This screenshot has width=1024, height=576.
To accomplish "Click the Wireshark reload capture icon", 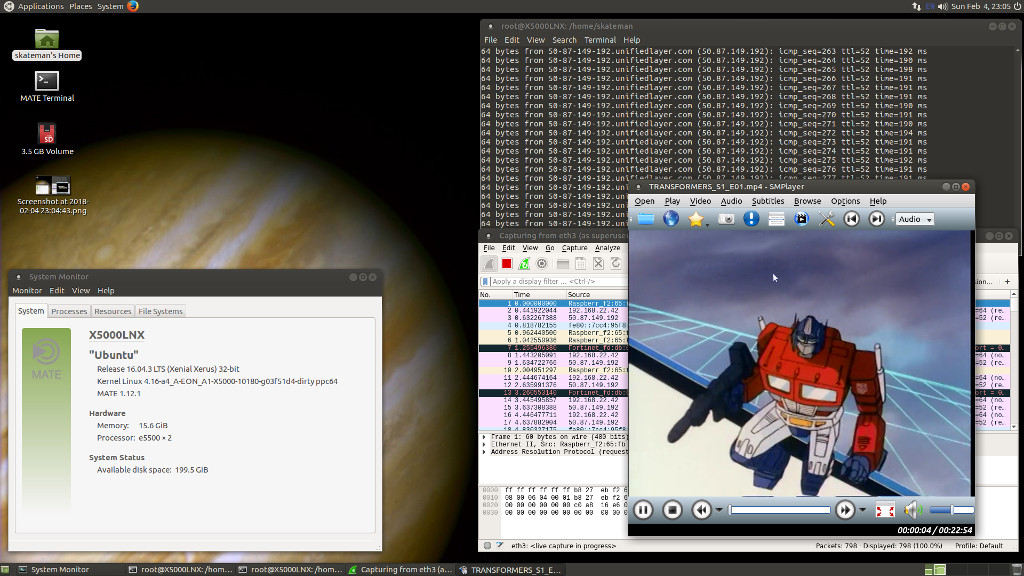I will tap(616, 264).
